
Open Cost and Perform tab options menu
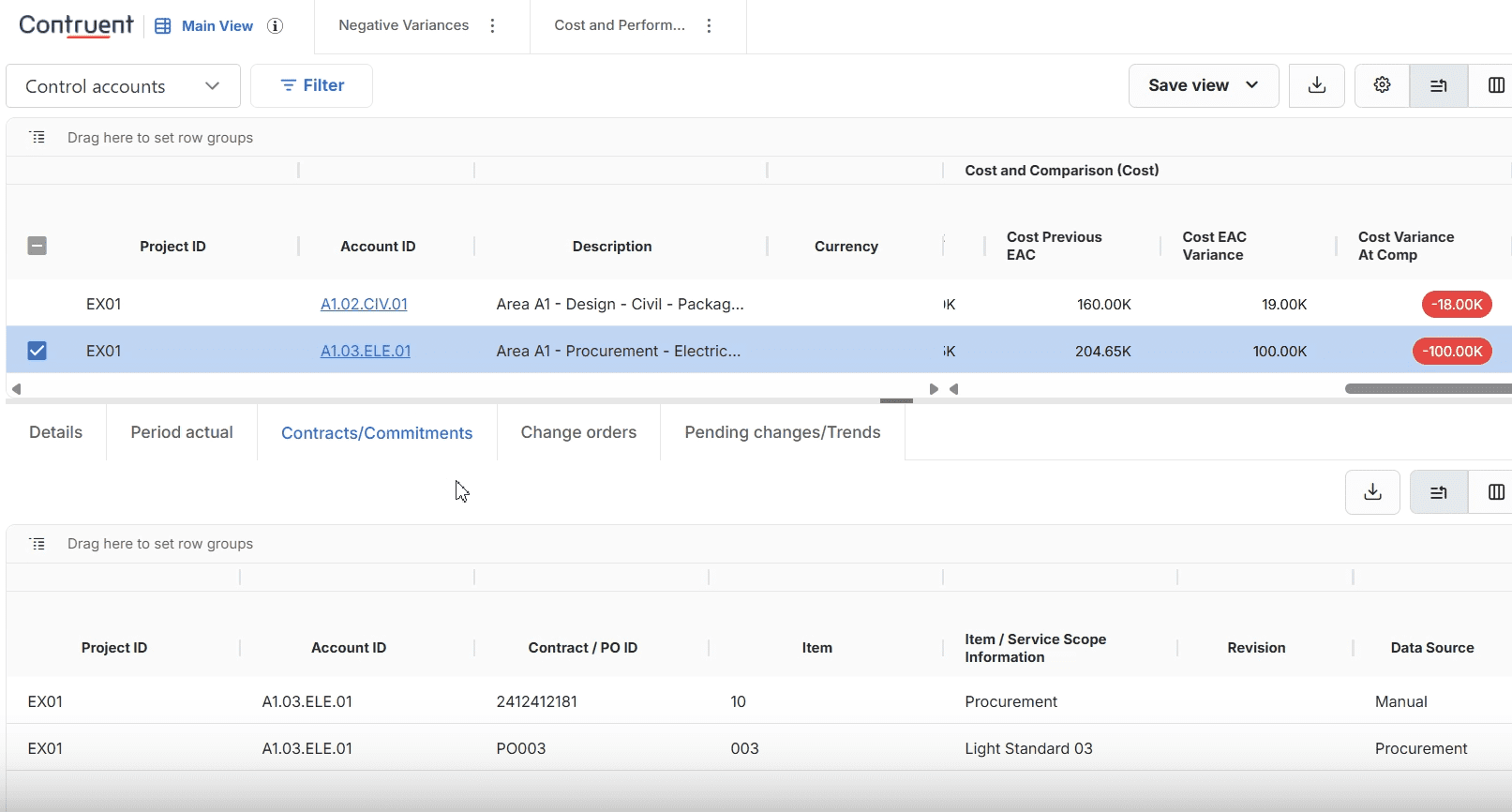coord(709,26)
